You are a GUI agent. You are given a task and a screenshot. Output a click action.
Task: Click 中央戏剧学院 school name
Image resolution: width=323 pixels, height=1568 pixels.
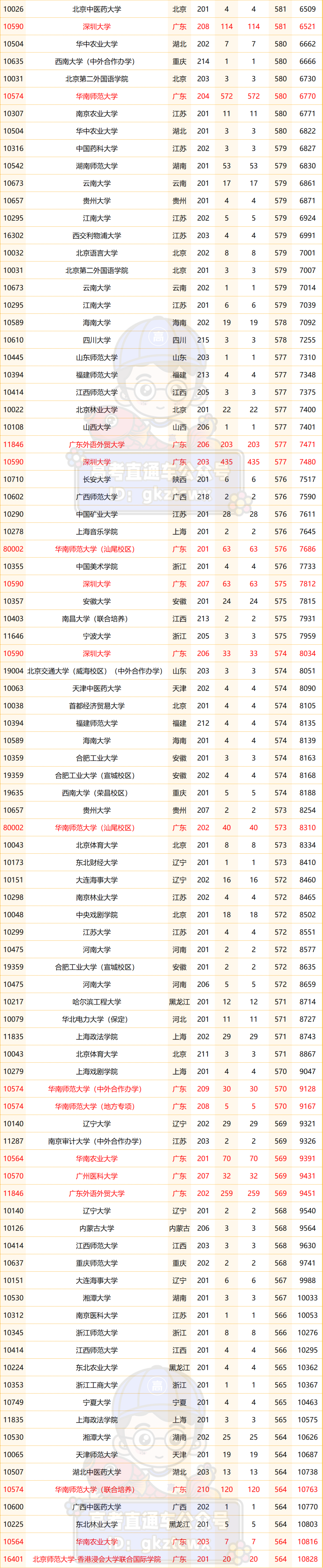97,916
